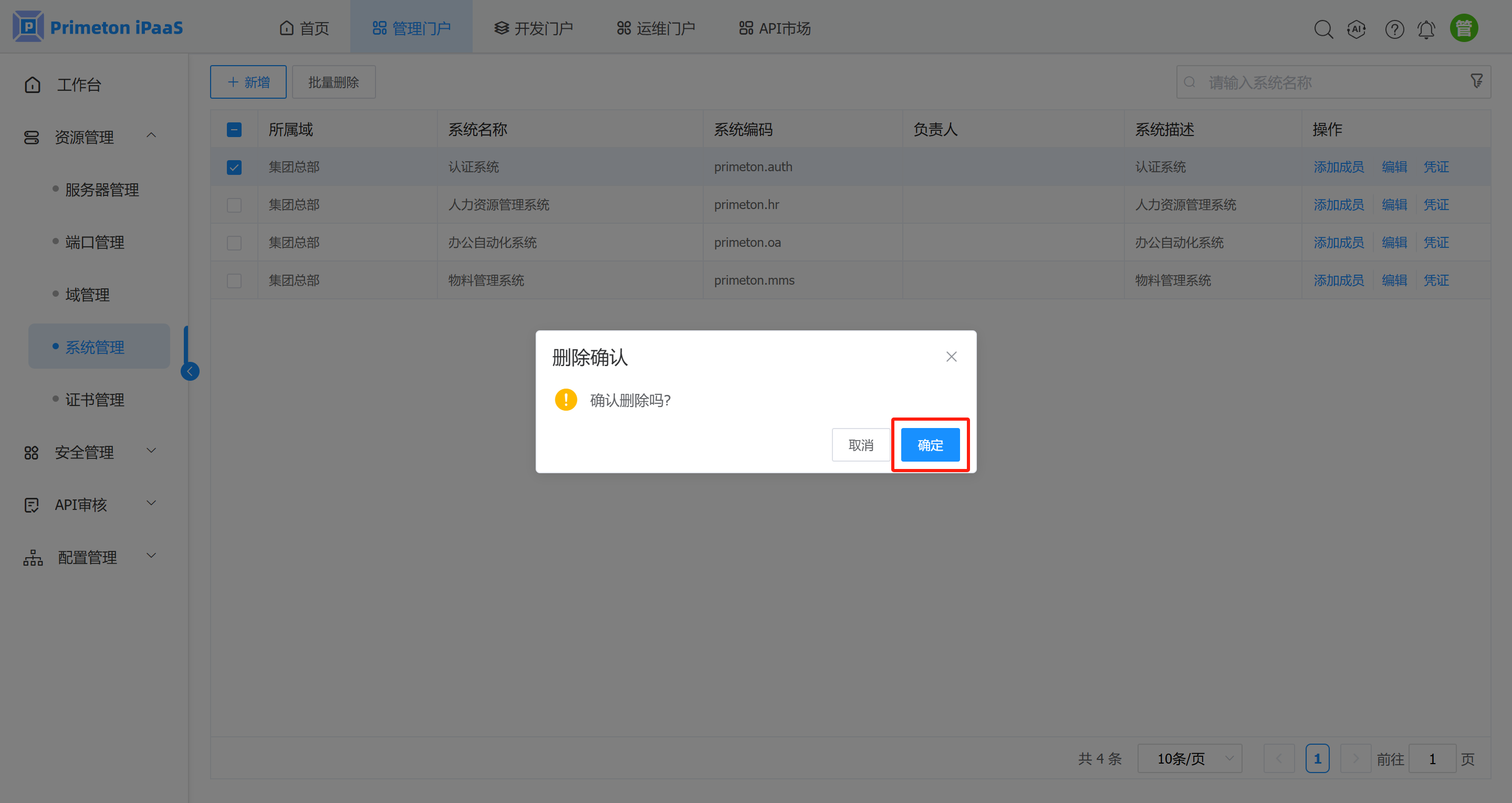Expand the 配置管理 section
The width and height of the screenshot is (1512, 803).
coord(87,557)
